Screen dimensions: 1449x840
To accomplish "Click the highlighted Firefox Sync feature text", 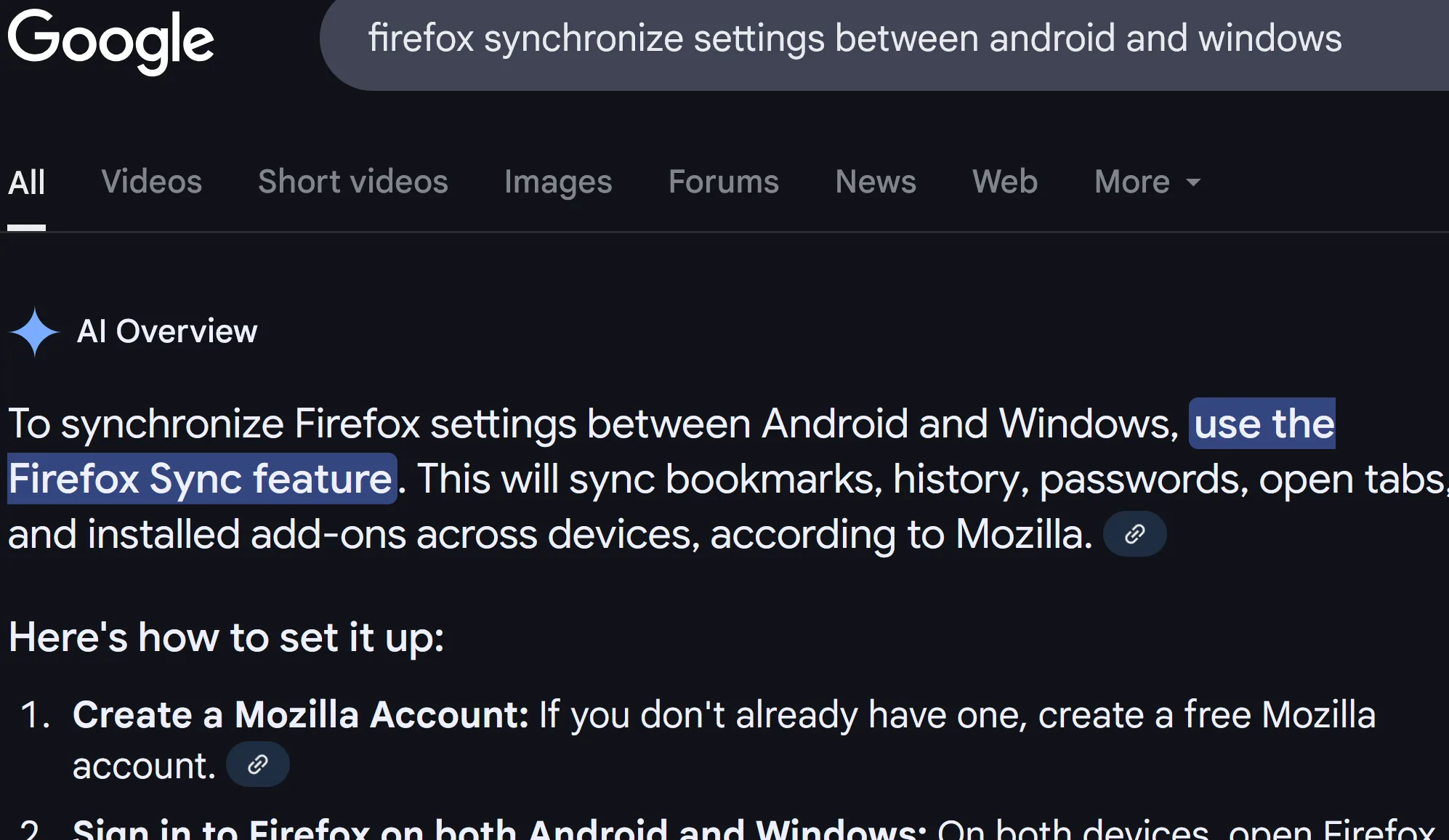I will (x=200, y=478).
